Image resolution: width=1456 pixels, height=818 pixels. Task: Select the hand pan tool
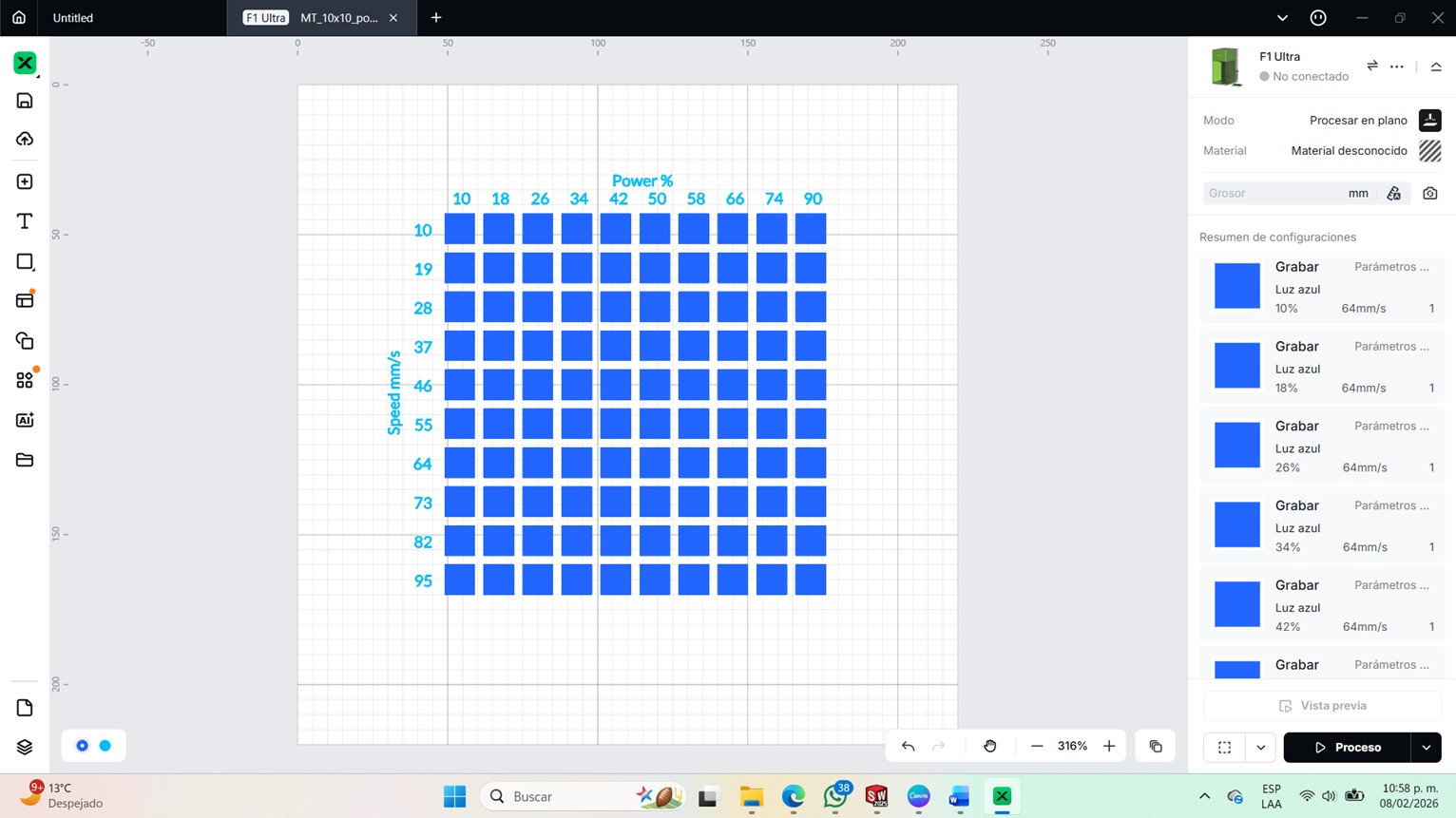point(990,747)
